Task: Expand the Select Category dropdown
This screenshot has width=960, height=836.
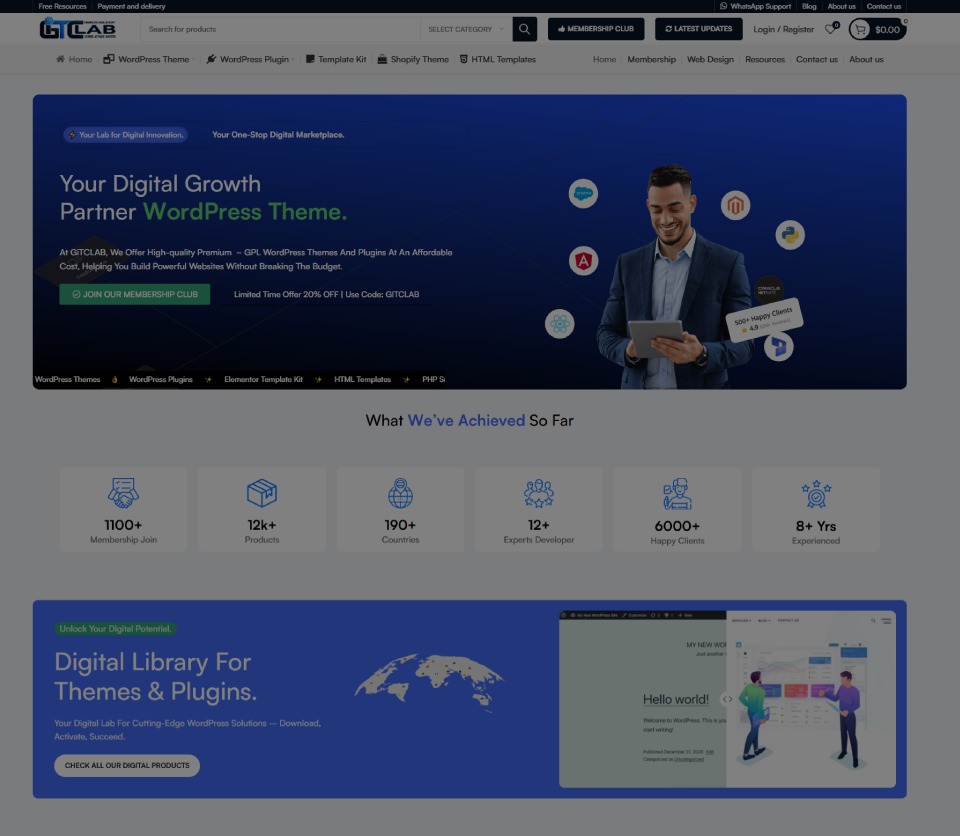Action: 465,29
